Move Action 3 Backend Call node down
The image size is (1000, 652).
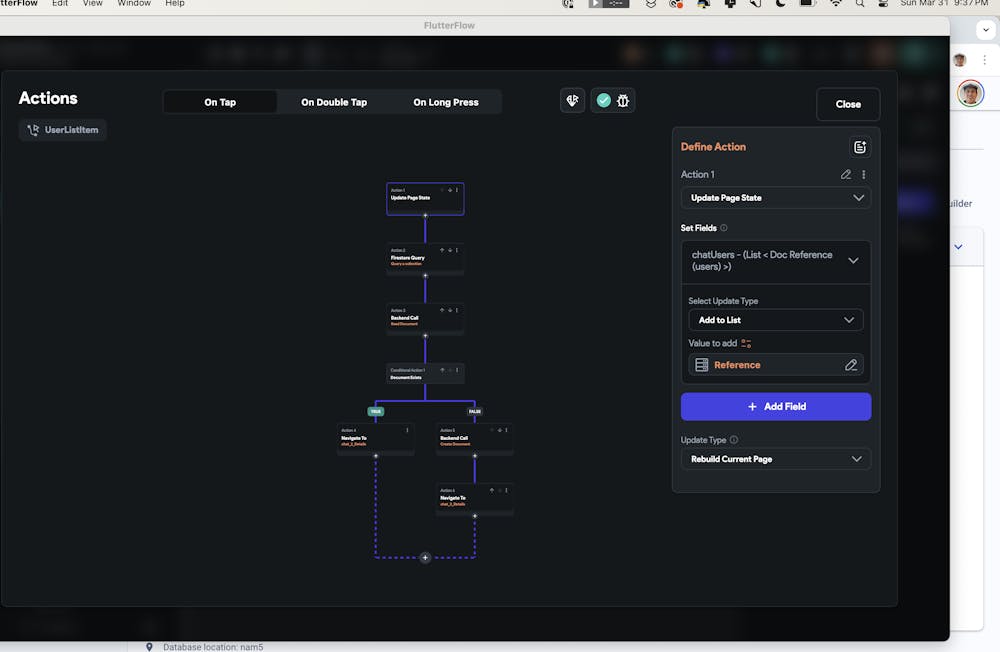pos(450,310)
